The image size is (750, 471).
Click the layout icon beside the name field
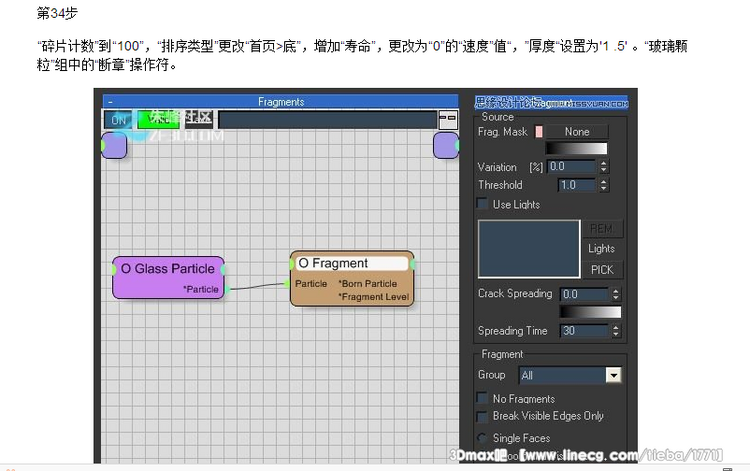click(448, 120)
